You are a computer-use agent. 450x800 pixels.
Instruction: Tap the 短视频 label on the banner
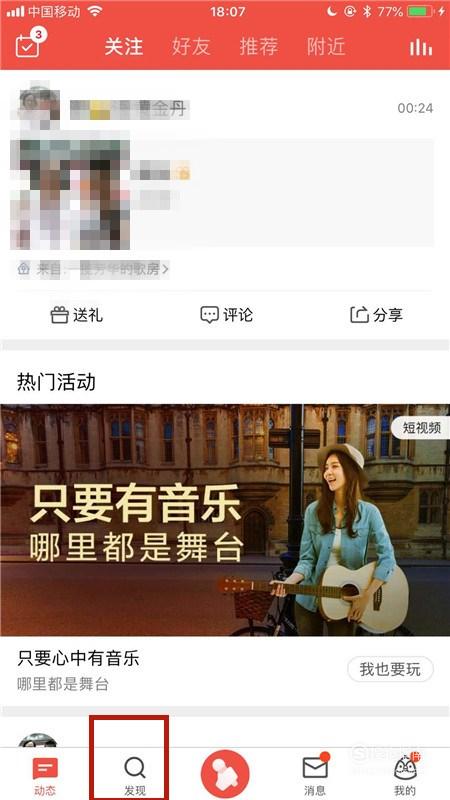coord(421,428)
